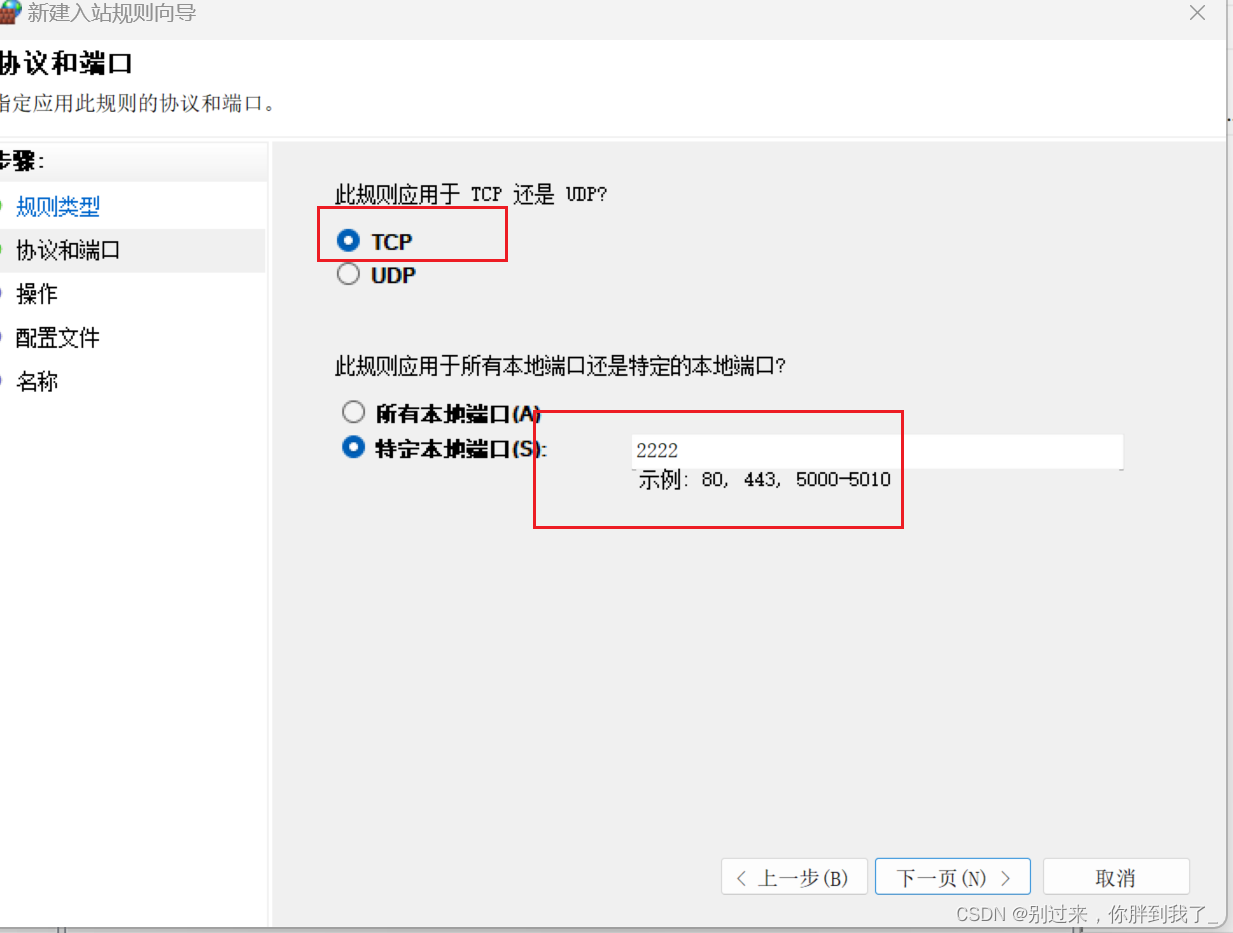Click the green bullet beside 规则类型
The width and height of the screenshot is (1233, 933).
coord(5,206)
